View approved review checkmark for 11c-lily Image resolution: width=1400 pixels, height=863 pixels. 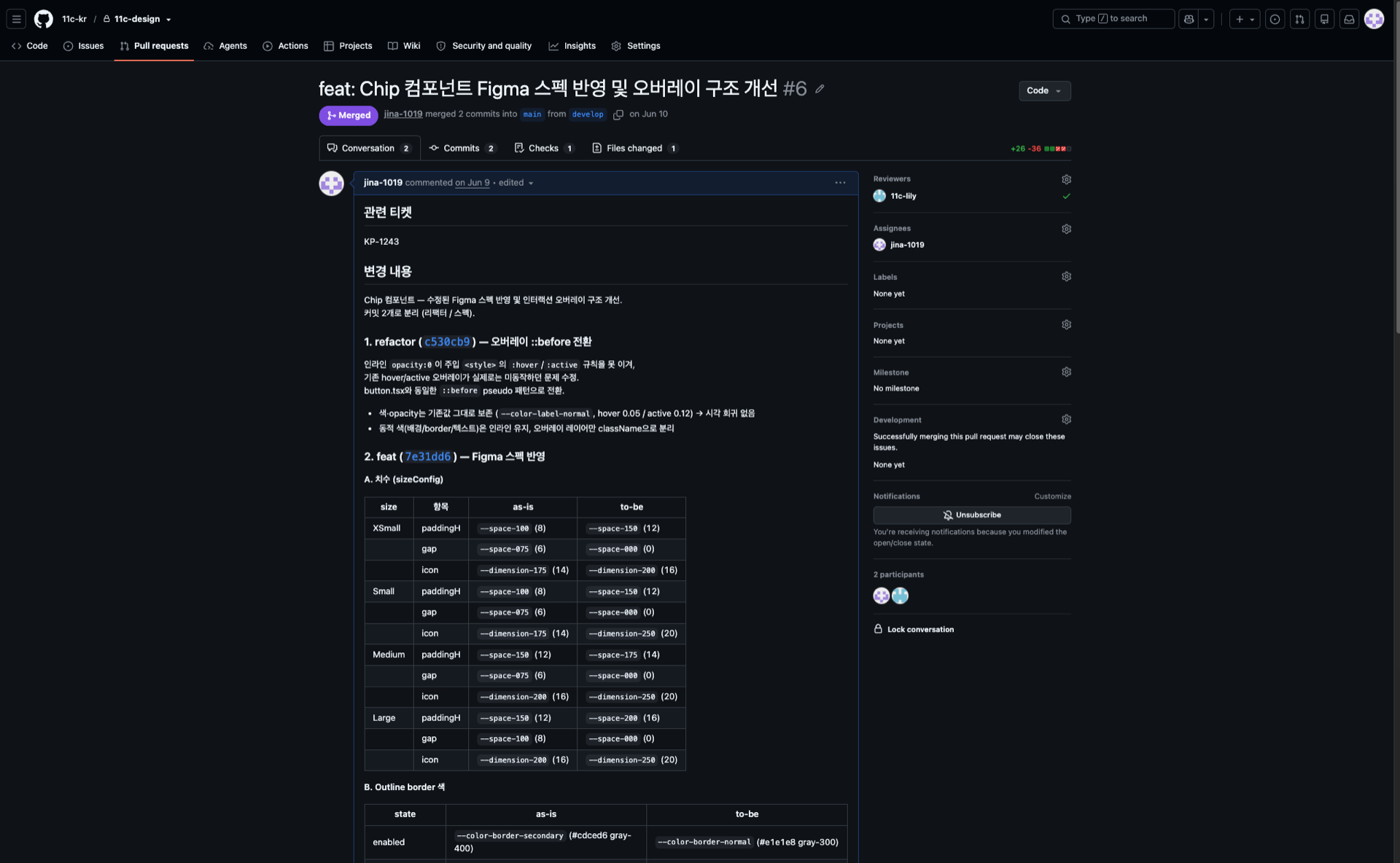(x=1066, y=196)
